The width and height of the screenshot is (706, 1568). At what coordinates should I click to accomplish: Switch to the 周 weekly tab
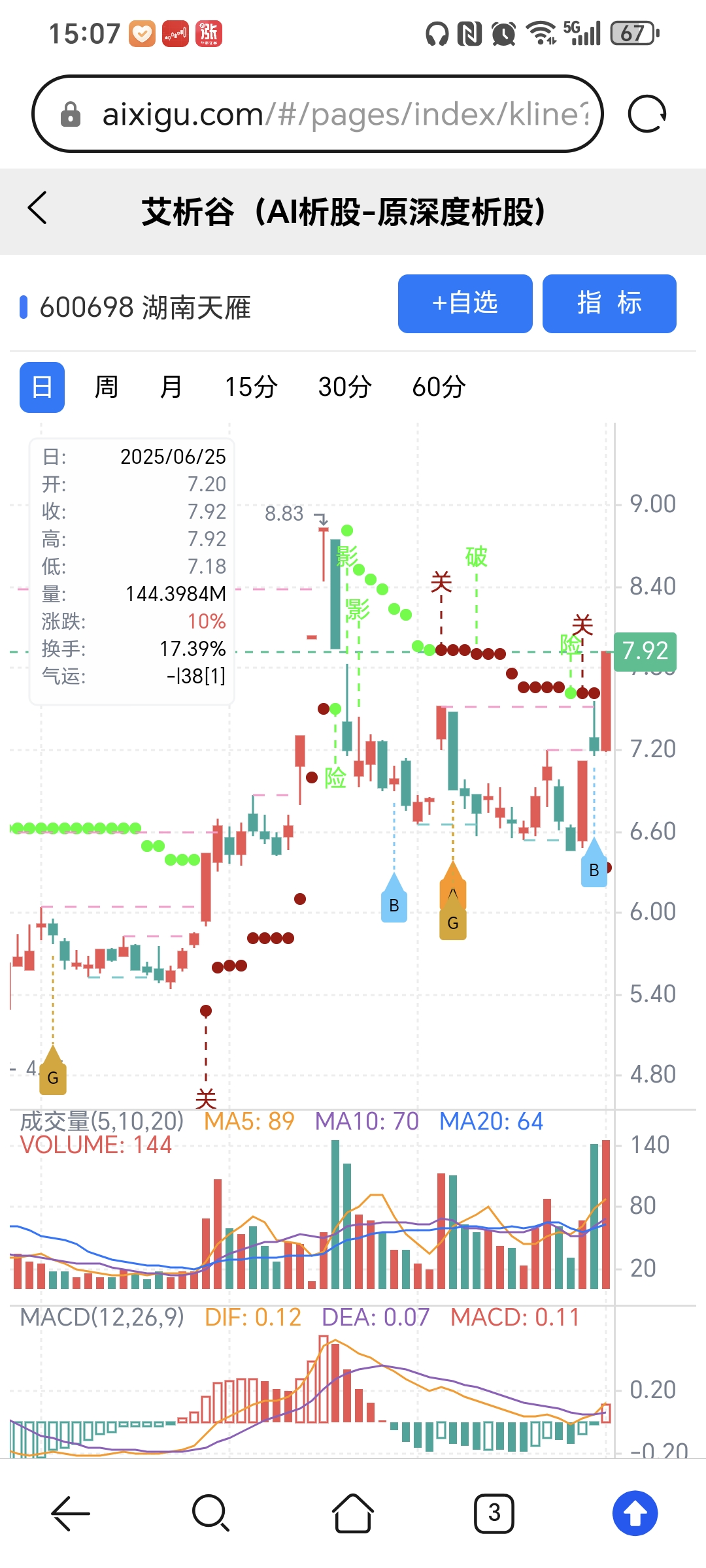(107, 387)
